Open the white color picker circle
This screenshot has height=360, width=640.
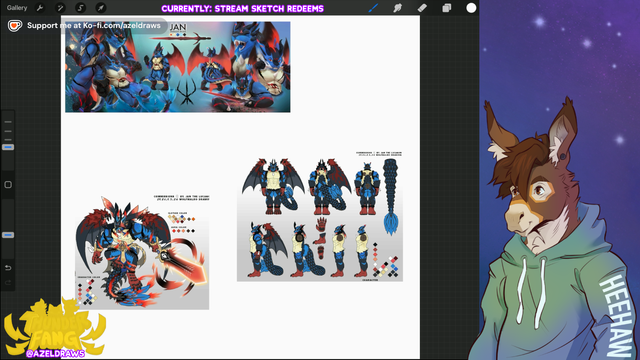point(471,8)
